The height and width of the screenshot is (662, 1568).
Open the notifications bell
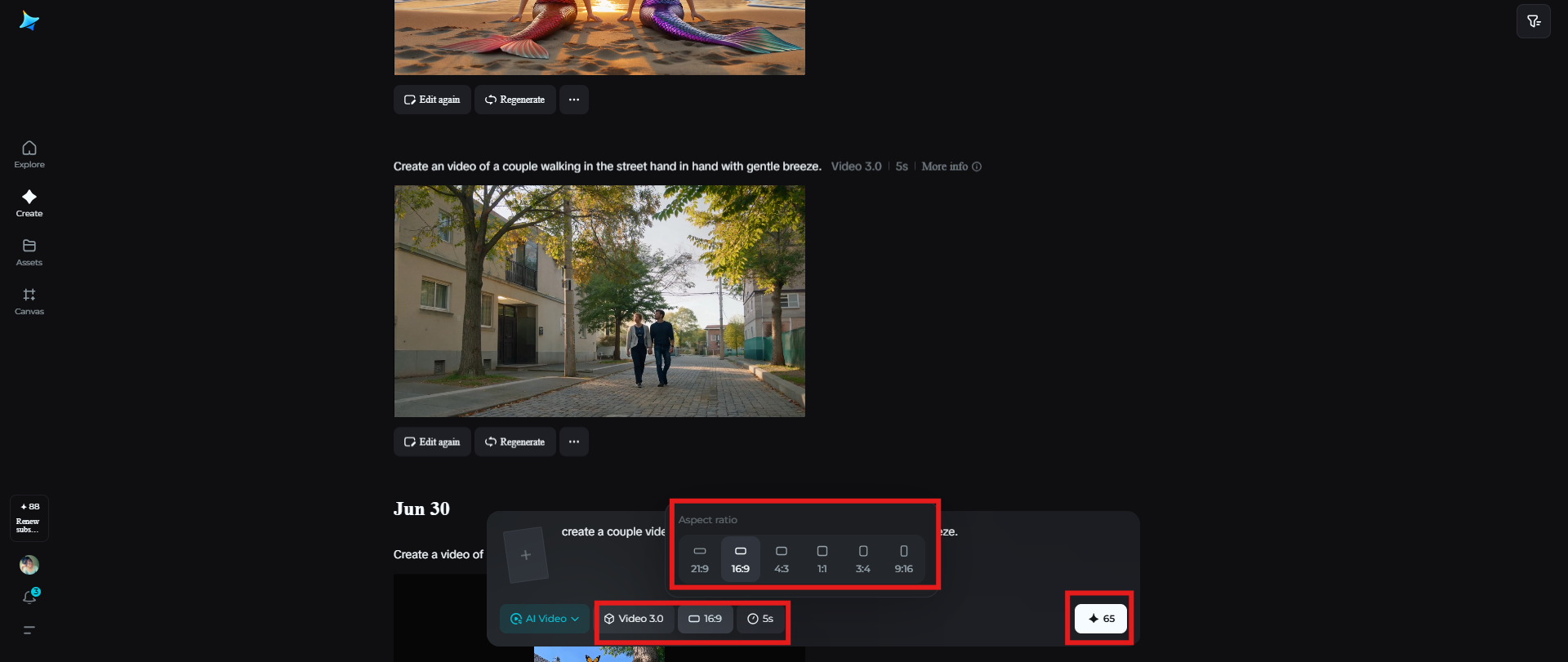coord(29,598)
